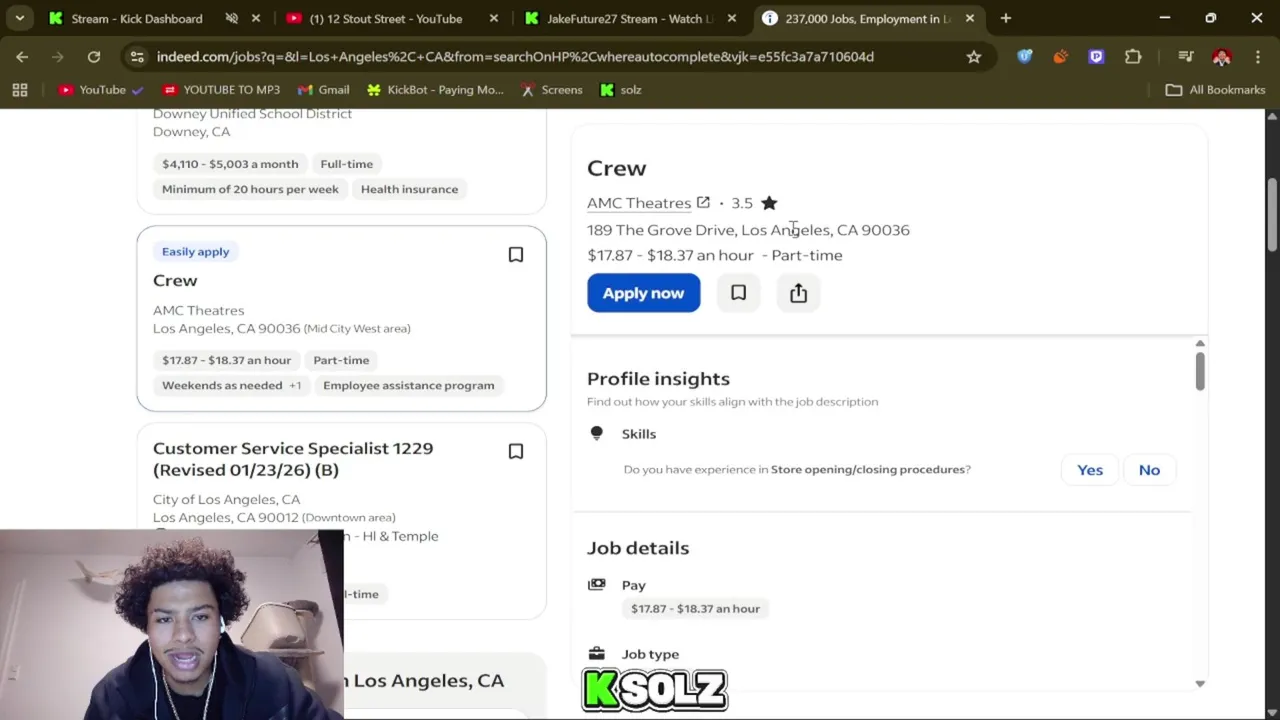Click Profile insights heading
The width and height of the screenshot is (1280, 720).
click(658, 379)
